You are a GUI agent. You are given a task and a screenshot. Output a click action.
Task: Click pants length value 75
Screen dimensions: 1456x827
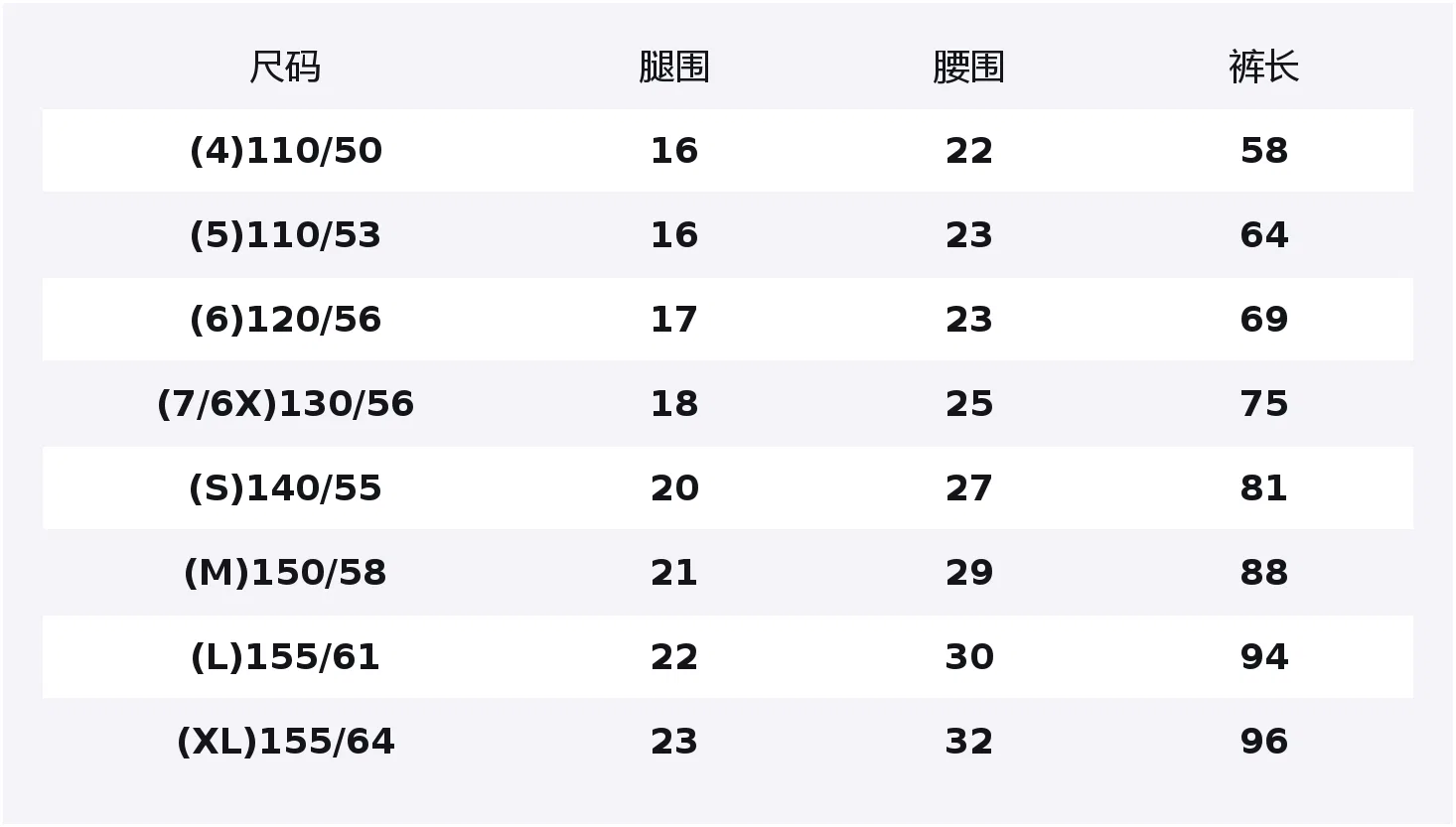coord(1264,404)
